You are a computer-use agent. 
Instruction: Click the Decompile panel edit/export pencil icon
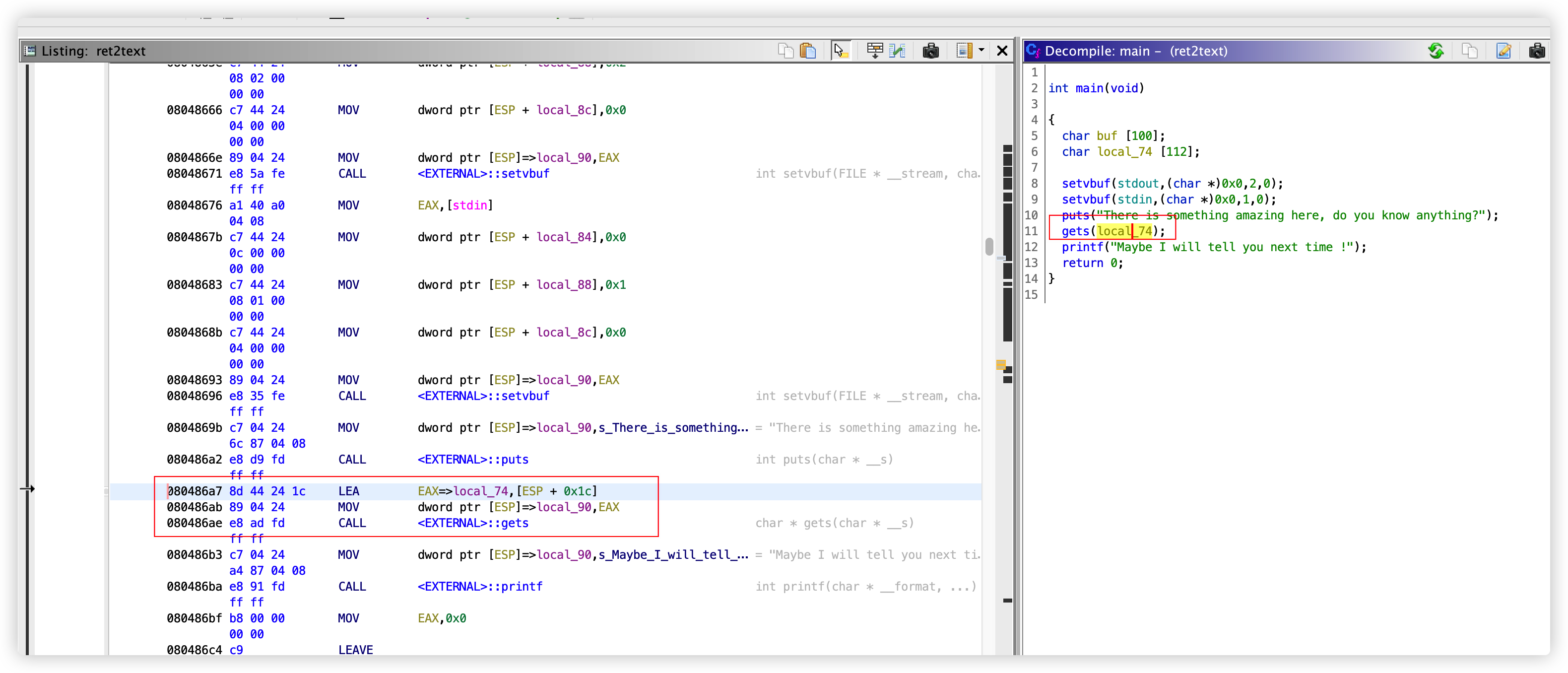(x=1503, y=51)
